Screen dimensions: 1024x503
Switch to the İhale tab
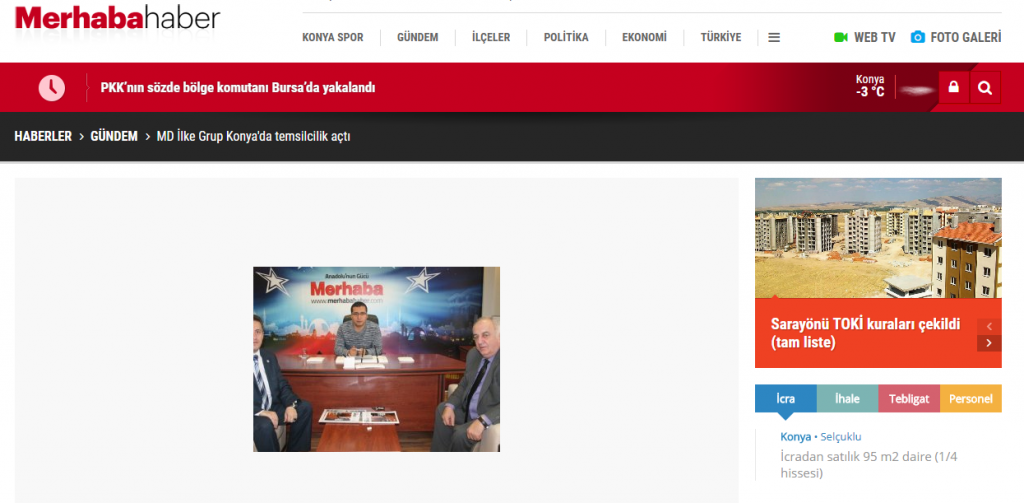pyautogui.click(x=847, y=399)
